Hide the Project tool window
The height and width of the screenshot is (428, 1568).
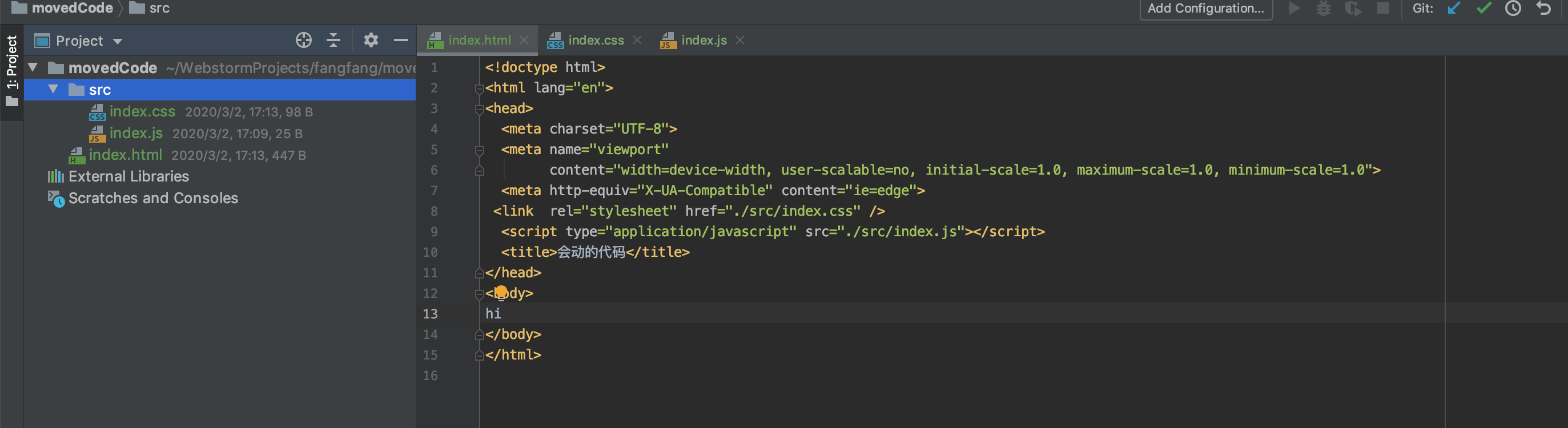[x=400, y=40]
